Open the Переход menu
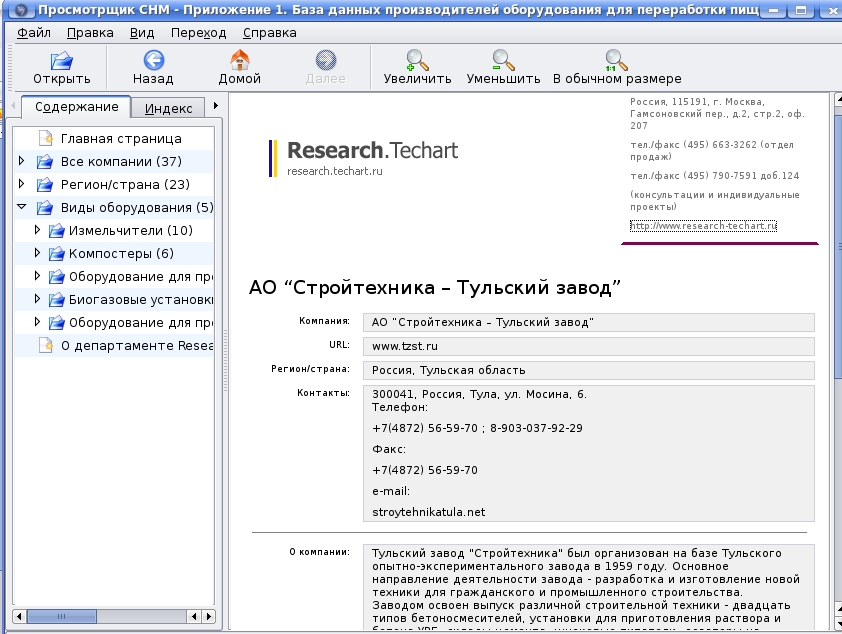The height and width of the screenshot is (634, 842). (199, 33)
